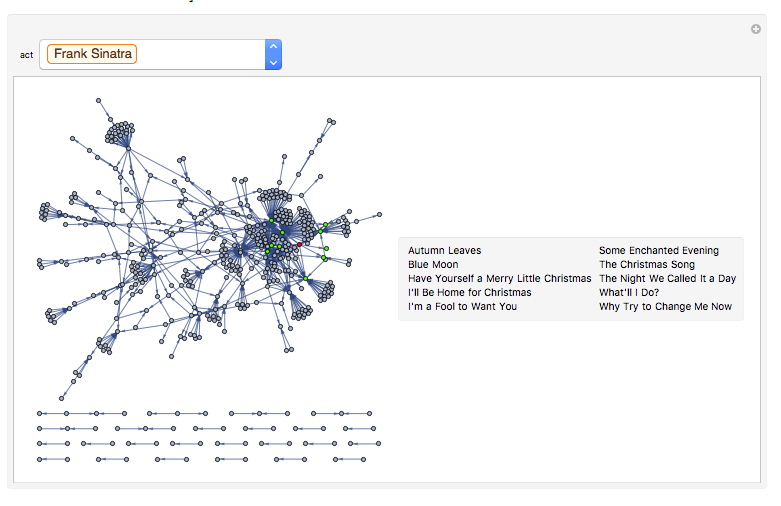This screenshot has width=781, height=506.
Task: Click Have Yourself a Merry Little Christmas
Action: click(500, 278)
